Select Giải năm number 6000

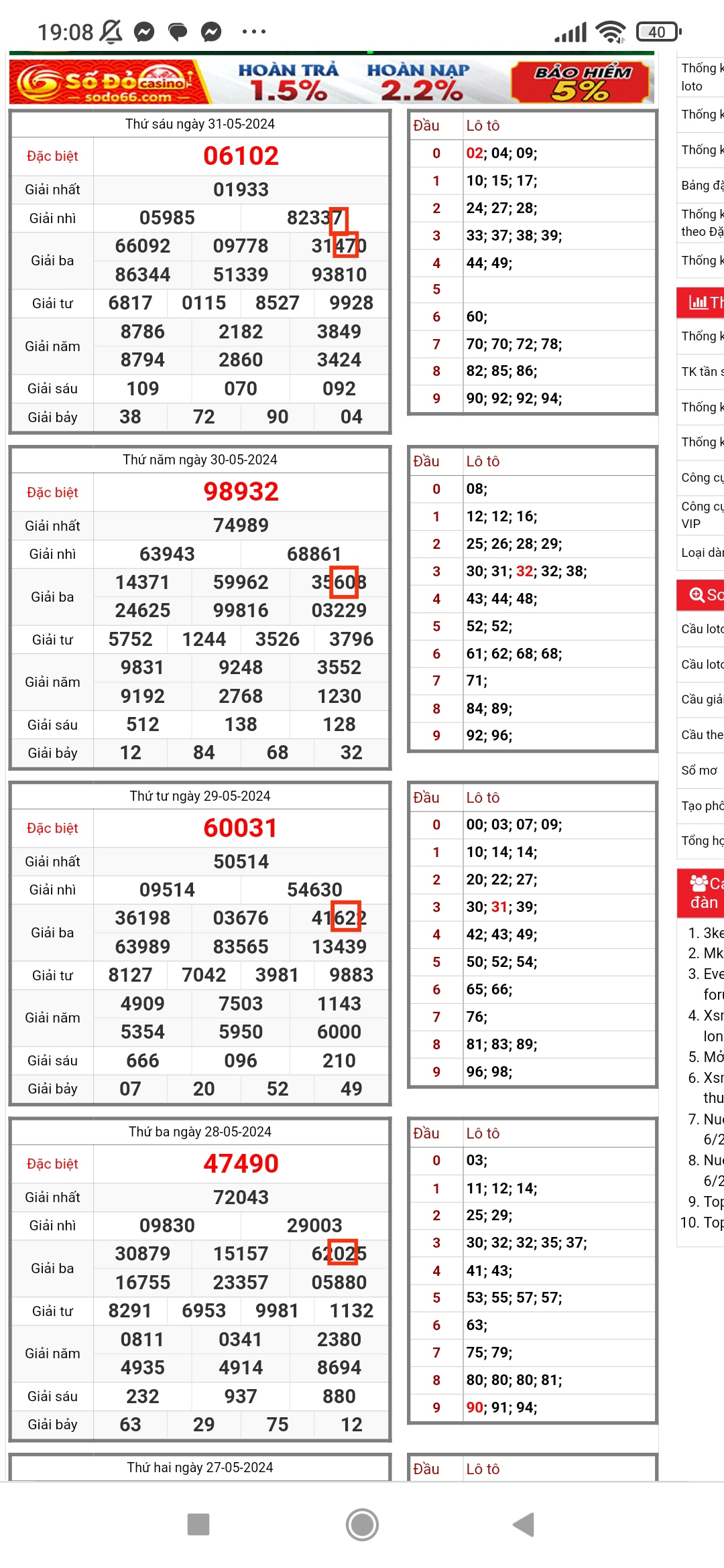pyautogui.click(x=339, y=1032)
